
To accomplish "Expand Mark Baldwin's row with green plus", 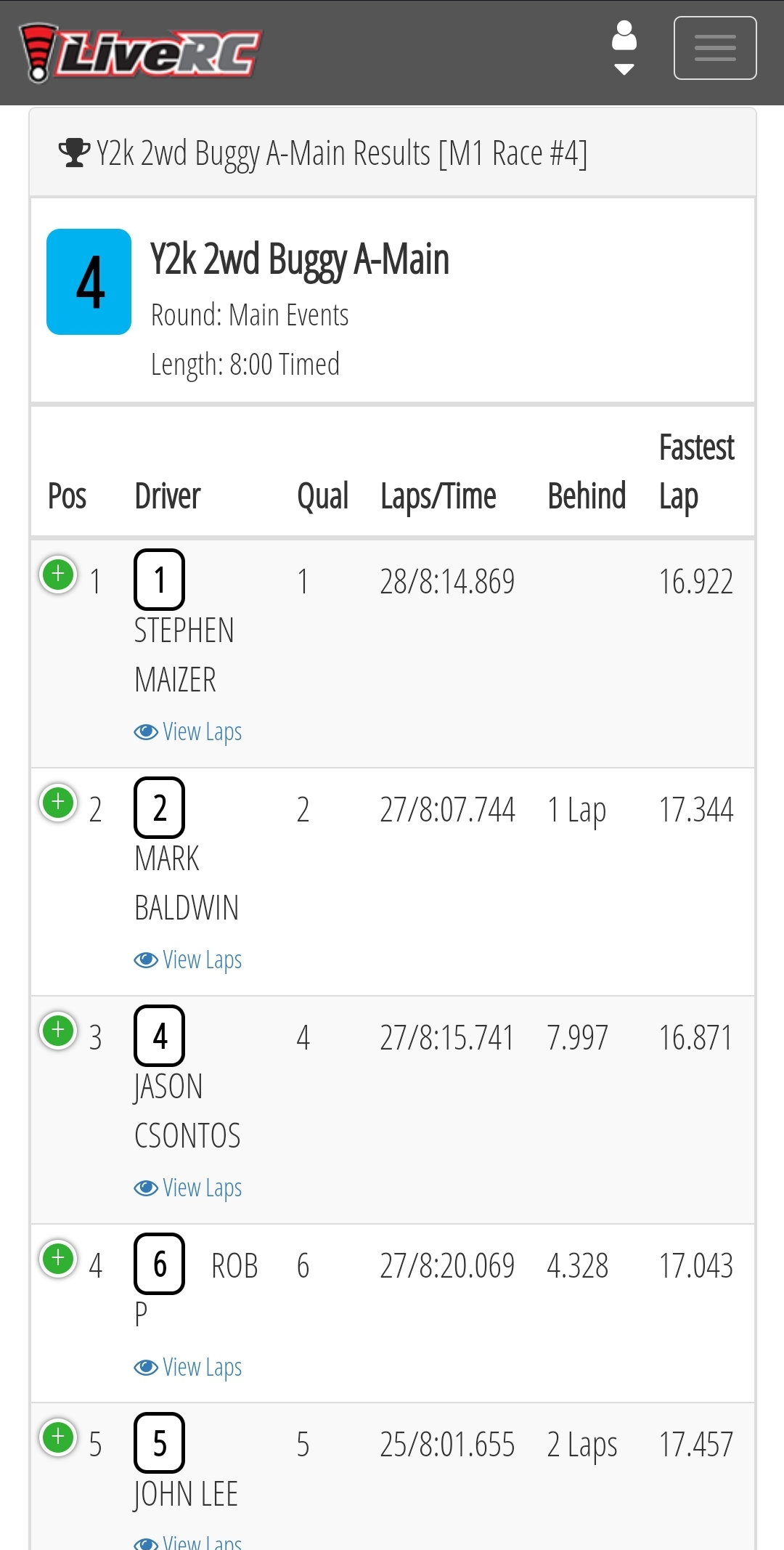I will tap(58, 803).
